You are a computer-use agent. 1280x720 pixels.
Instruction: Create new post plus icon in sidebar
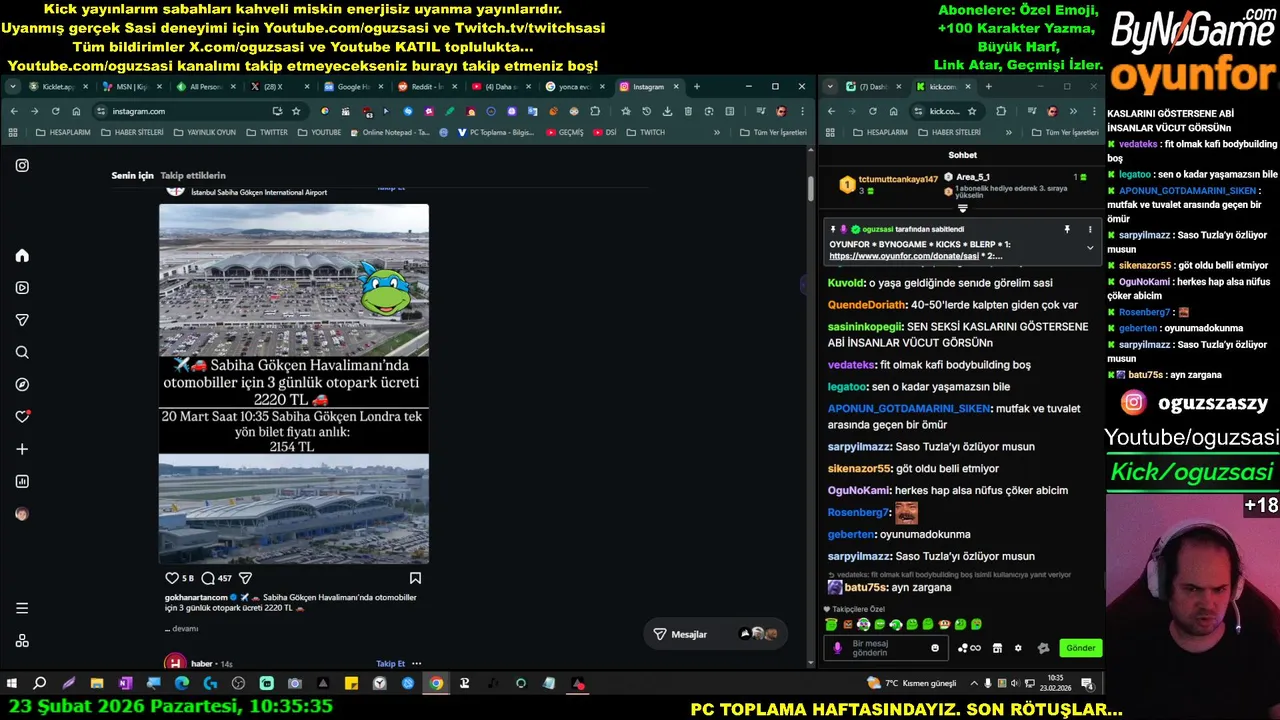[22, 449]
